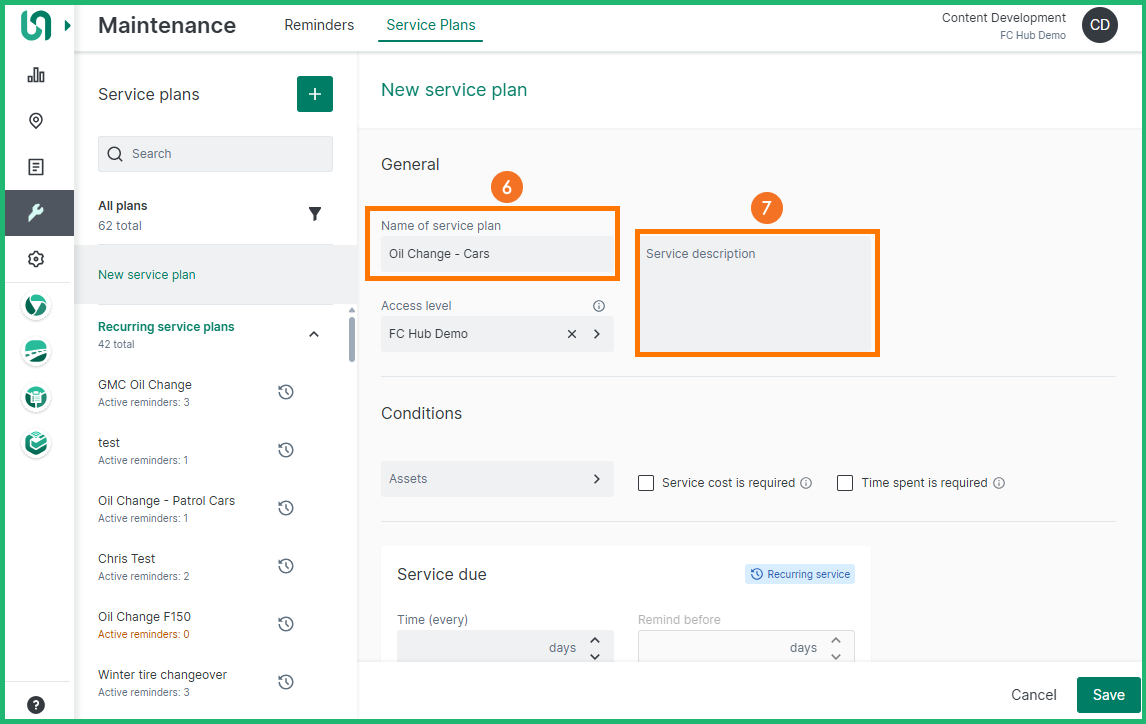Image resolution: width=1146 pixels, height=724 pixels.
Task: Click the Save button
Action: (x=1108, y=695)
